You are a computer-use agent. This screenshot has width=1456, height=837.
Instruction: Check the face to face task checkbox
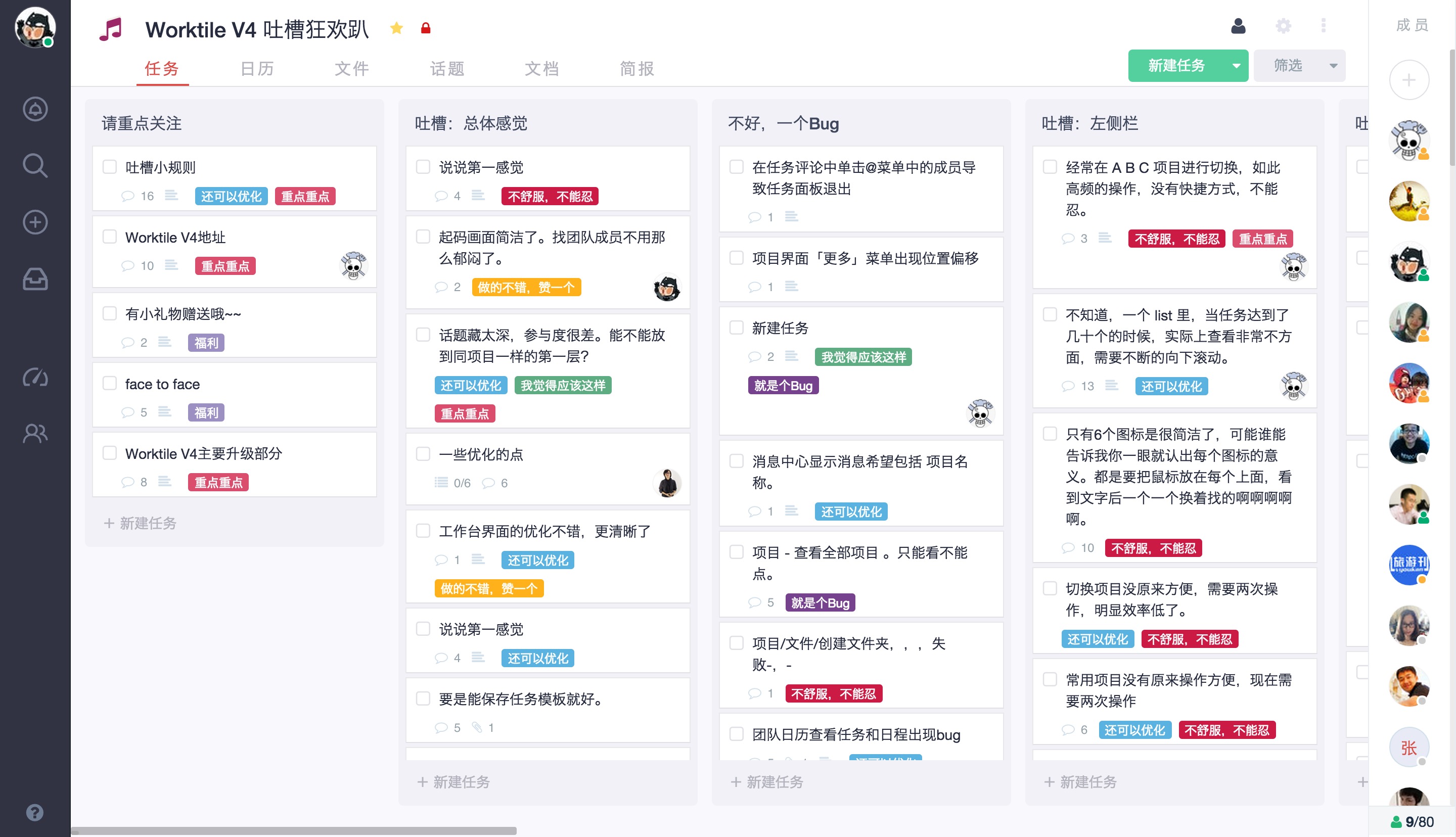[109, 384]
